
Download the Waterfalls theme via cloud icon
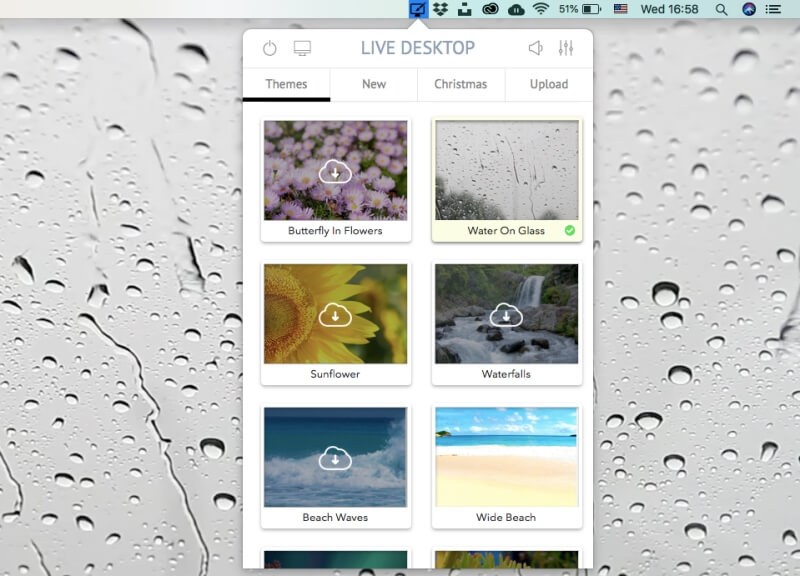[506, 315]
